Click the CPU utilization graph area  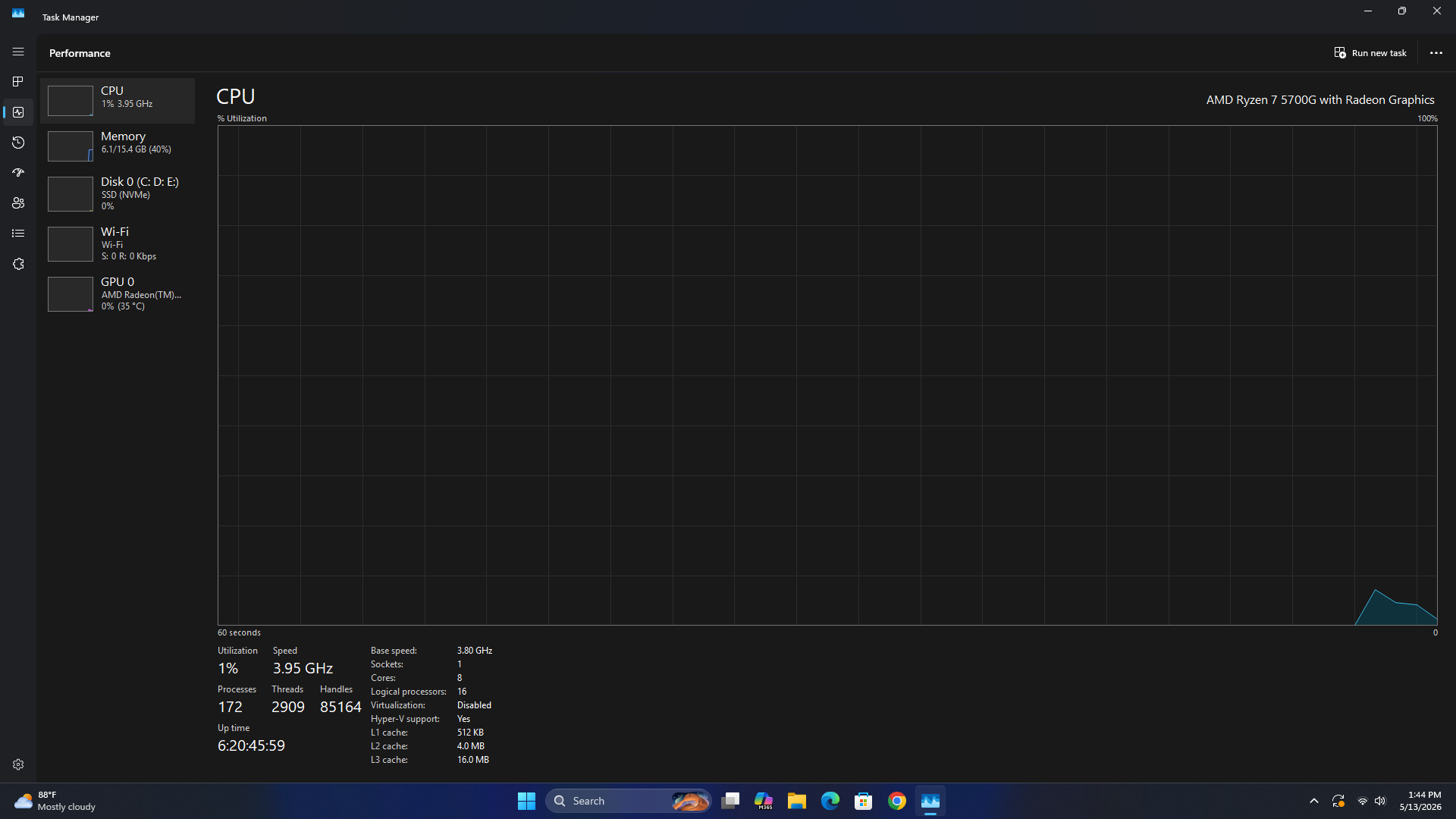pos(827,375)
